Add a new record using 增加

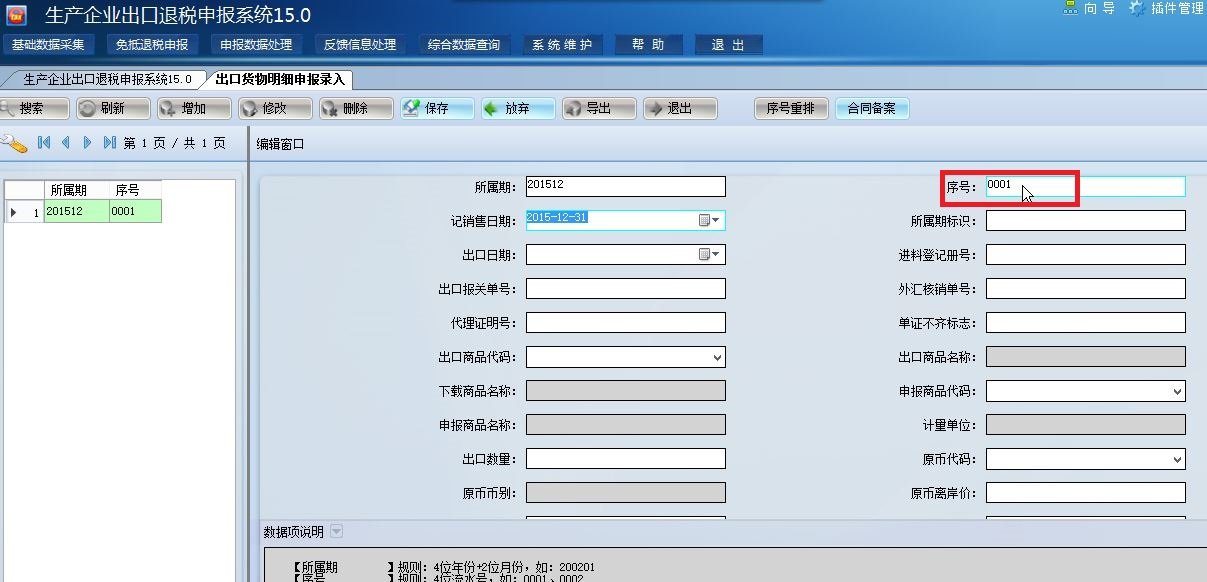point(196,108)
